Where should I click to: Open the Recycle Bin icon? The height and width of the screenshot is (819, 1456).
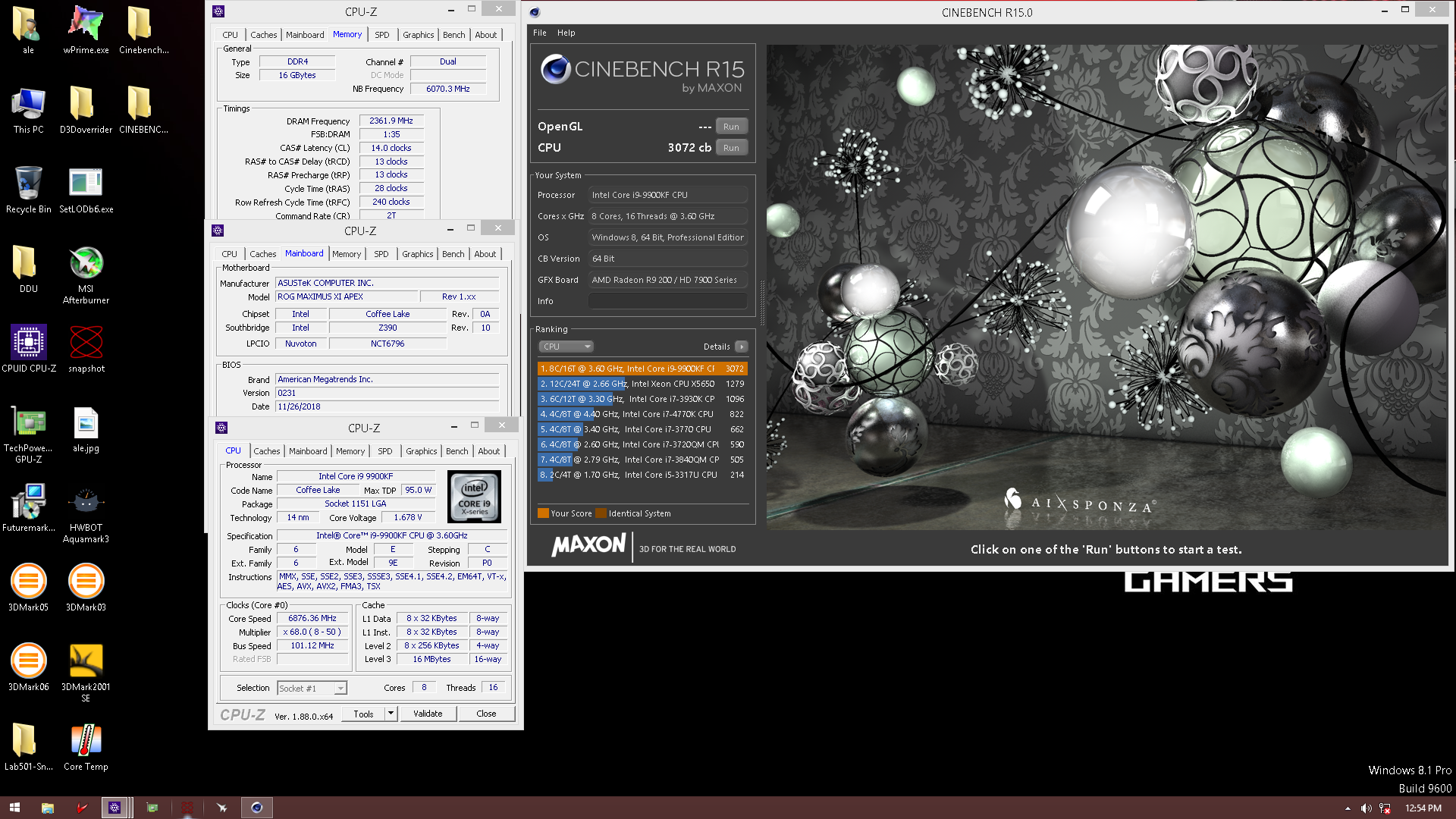[28, 190]
